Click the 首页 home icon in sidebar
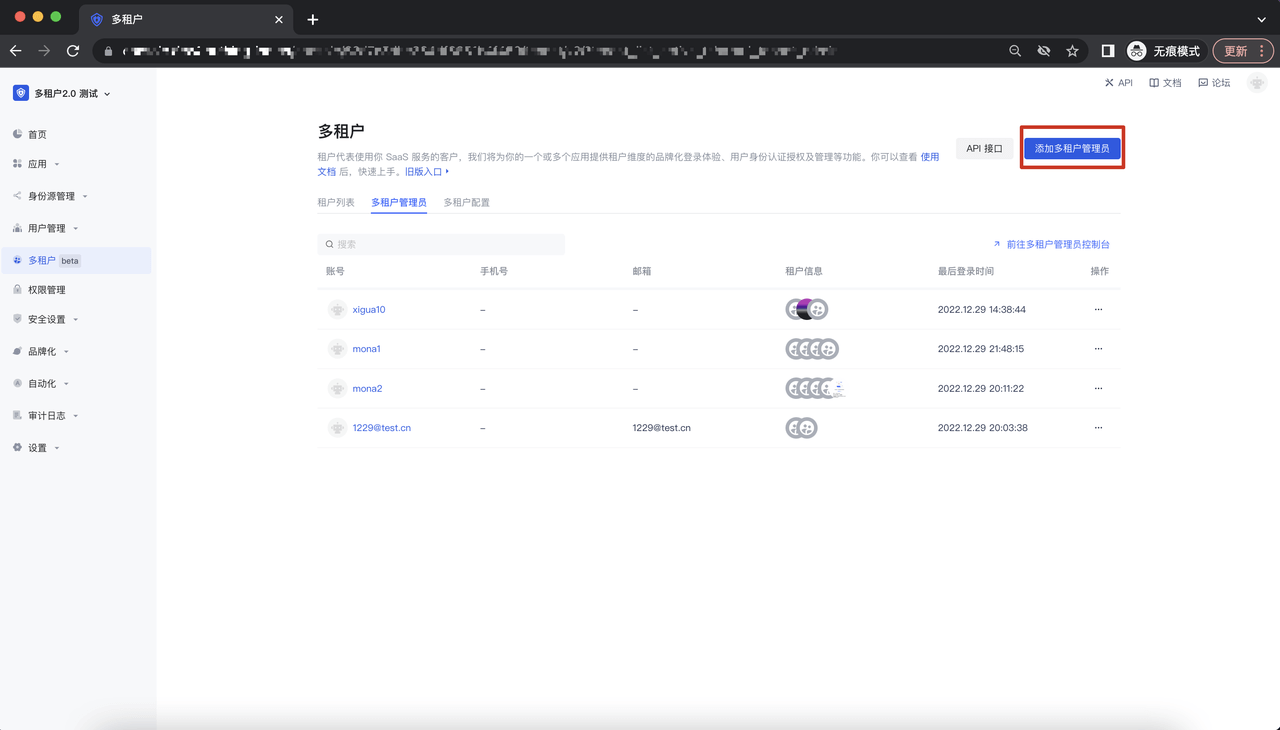The width and height of the screenshot is (1280, 730). 17,134
